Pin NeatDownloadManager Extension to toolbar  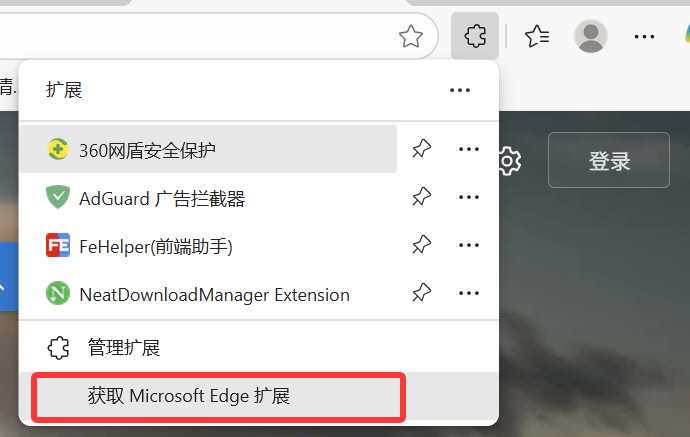(422, 294)
